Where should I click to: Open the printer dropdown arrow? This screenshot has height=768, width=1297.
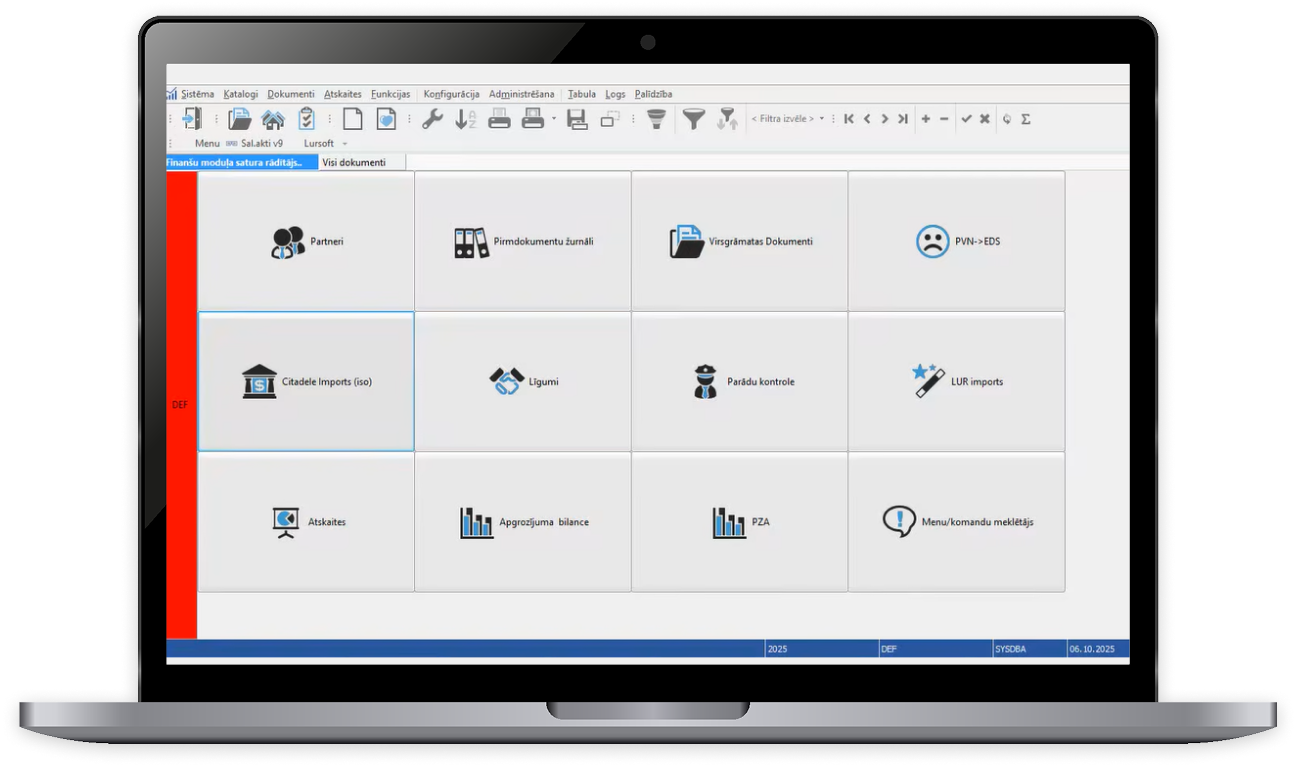point(553,119)
